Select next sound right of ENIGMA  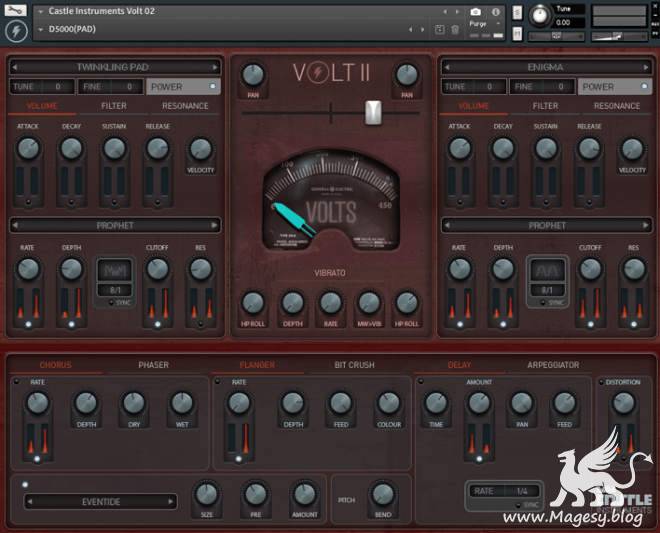pos(647,67)
